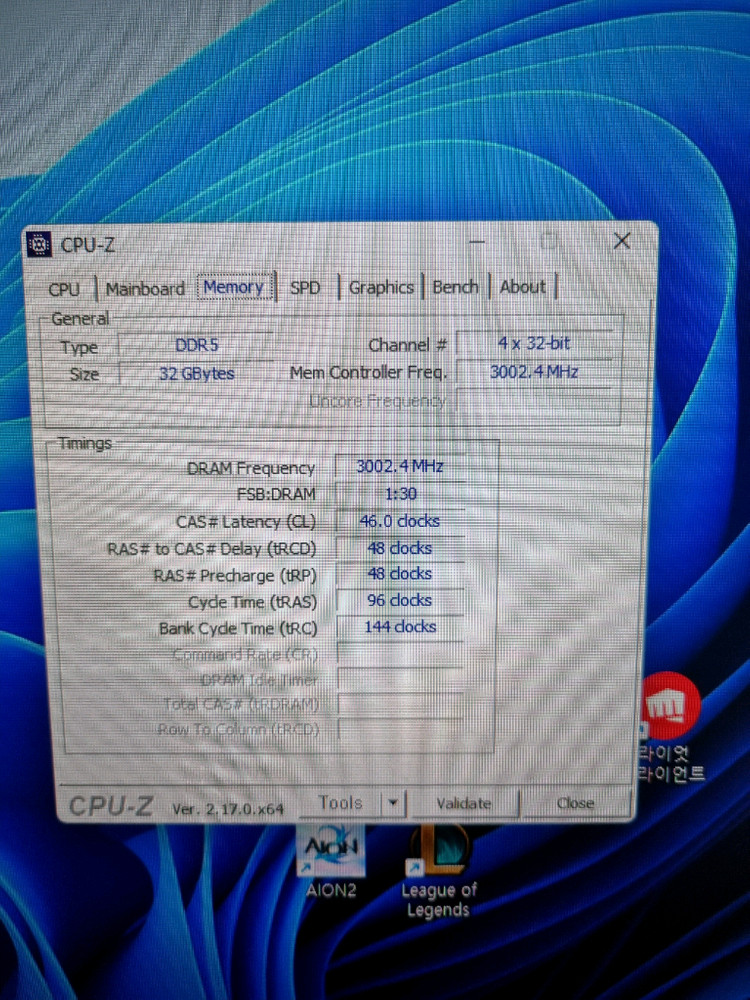Click the DDR5 Type value field

[x=196, y=345]
